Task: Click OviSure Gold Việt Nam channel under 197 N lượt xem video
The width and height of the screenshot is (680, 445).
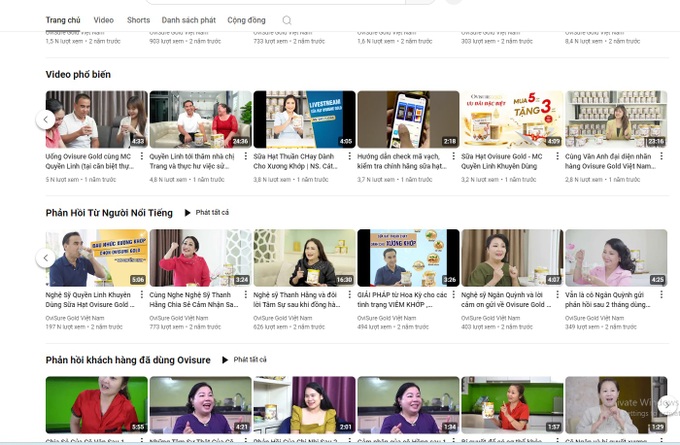Action: [x=75, y=318]
